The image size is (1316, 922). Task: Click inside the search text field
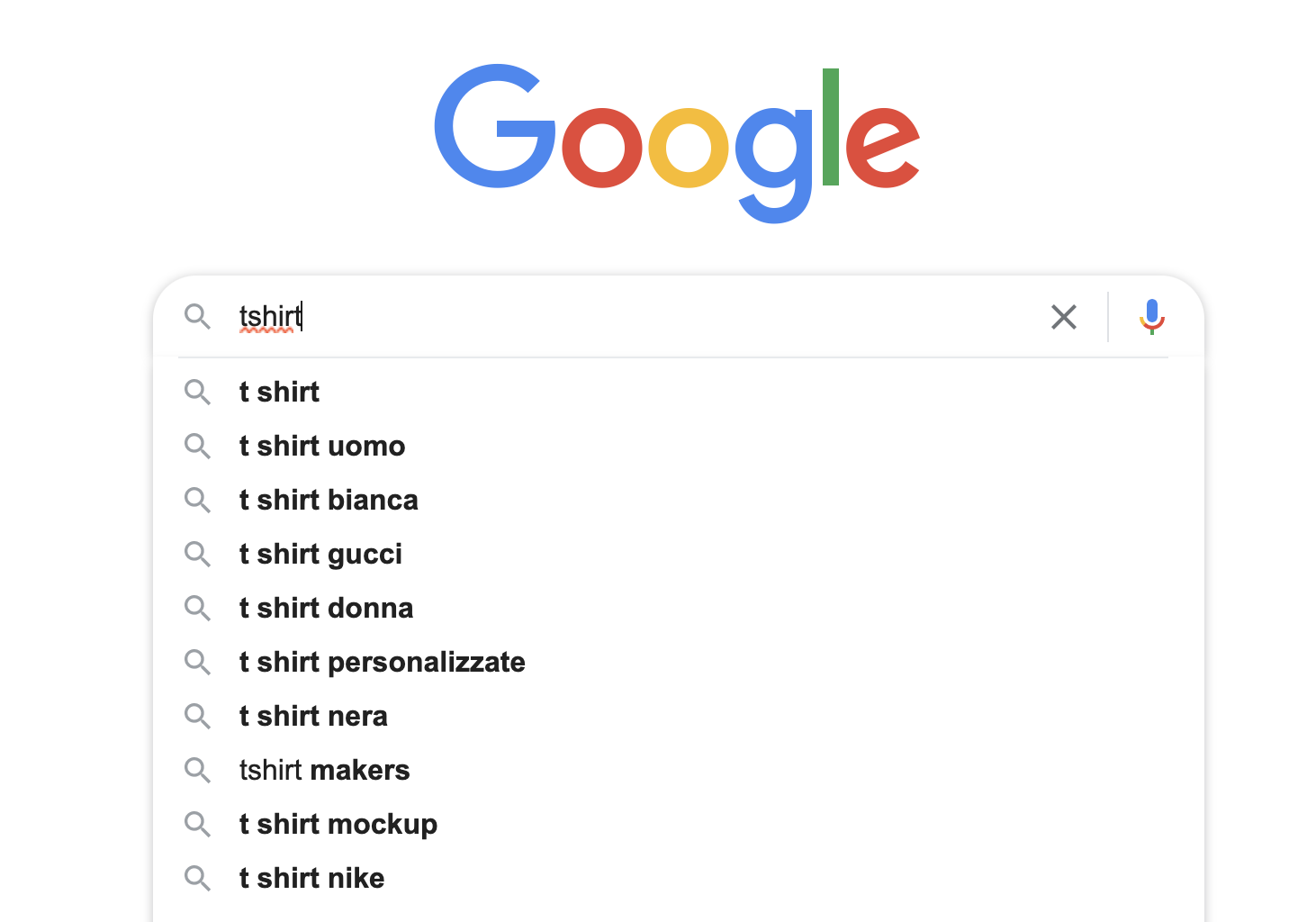pos(630,317)
